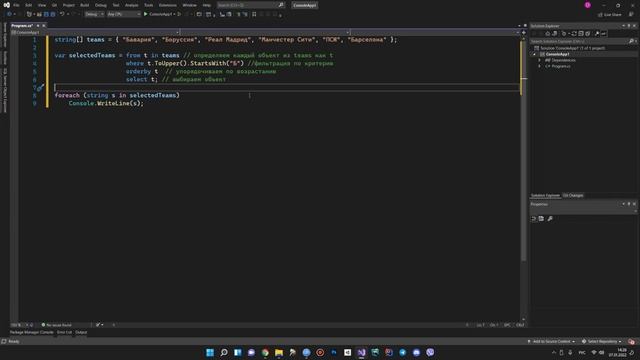
Task: Open Windows Start from the taskbar
Action: tap(210, 352)
